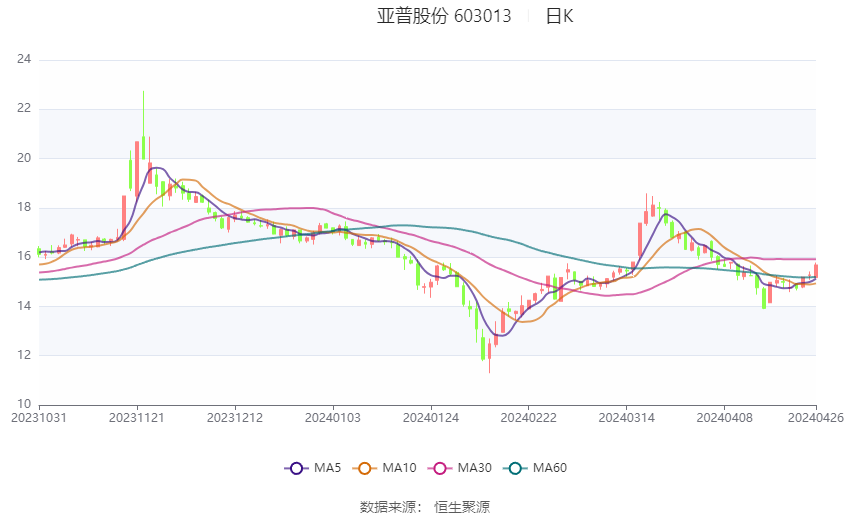Click the 20231121 date axis label

[137, 418]
